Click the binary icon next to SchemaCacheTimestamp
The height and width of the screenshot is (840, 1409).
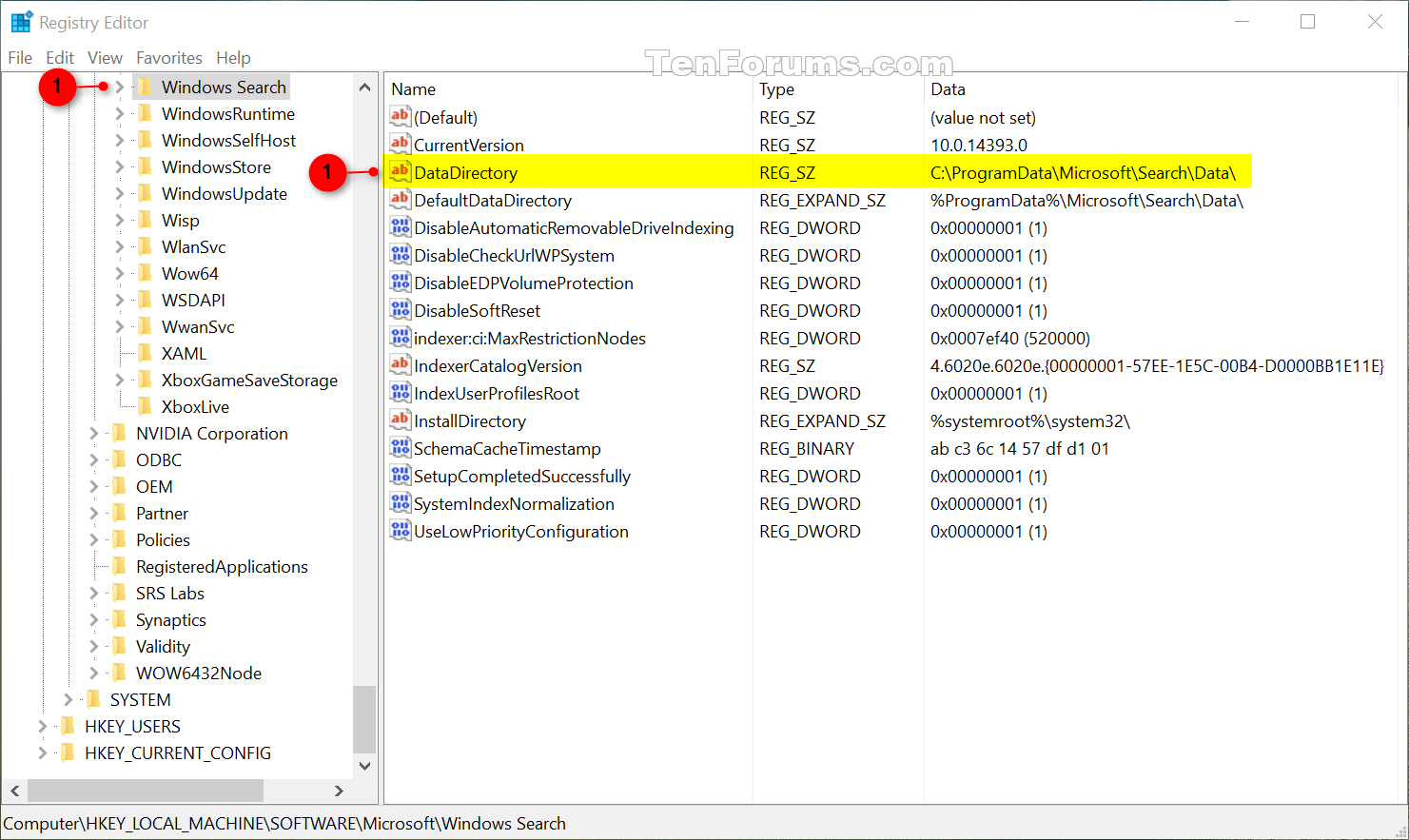coord(401,448)
